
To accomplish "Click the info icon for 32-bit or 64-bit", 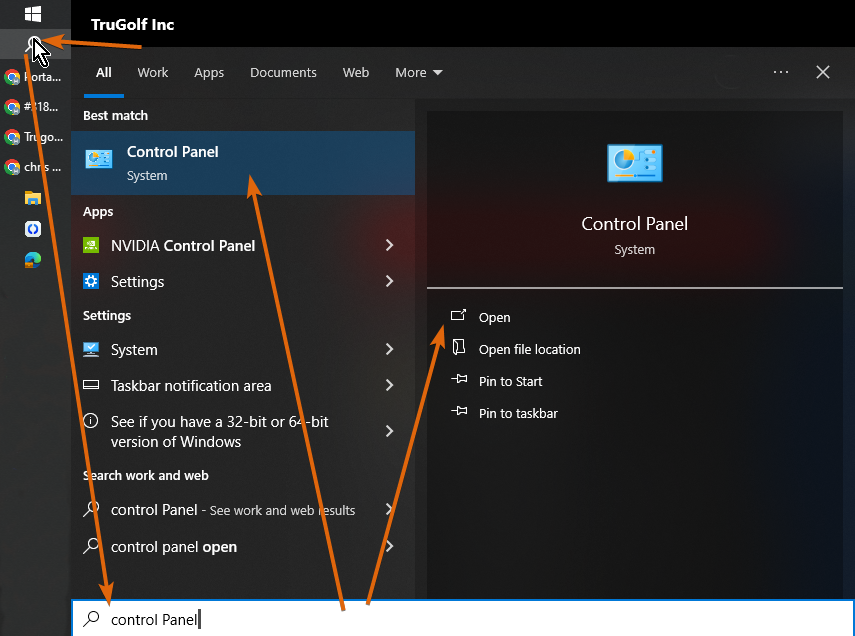I will (91, 421).
